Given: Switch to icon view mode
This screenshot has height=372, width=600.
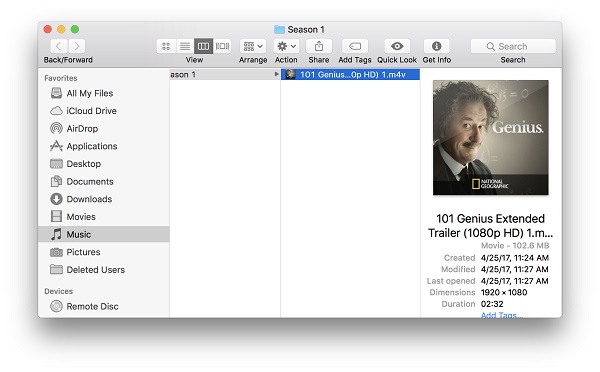Looking at the screenshot, I should tap(166, 46).
